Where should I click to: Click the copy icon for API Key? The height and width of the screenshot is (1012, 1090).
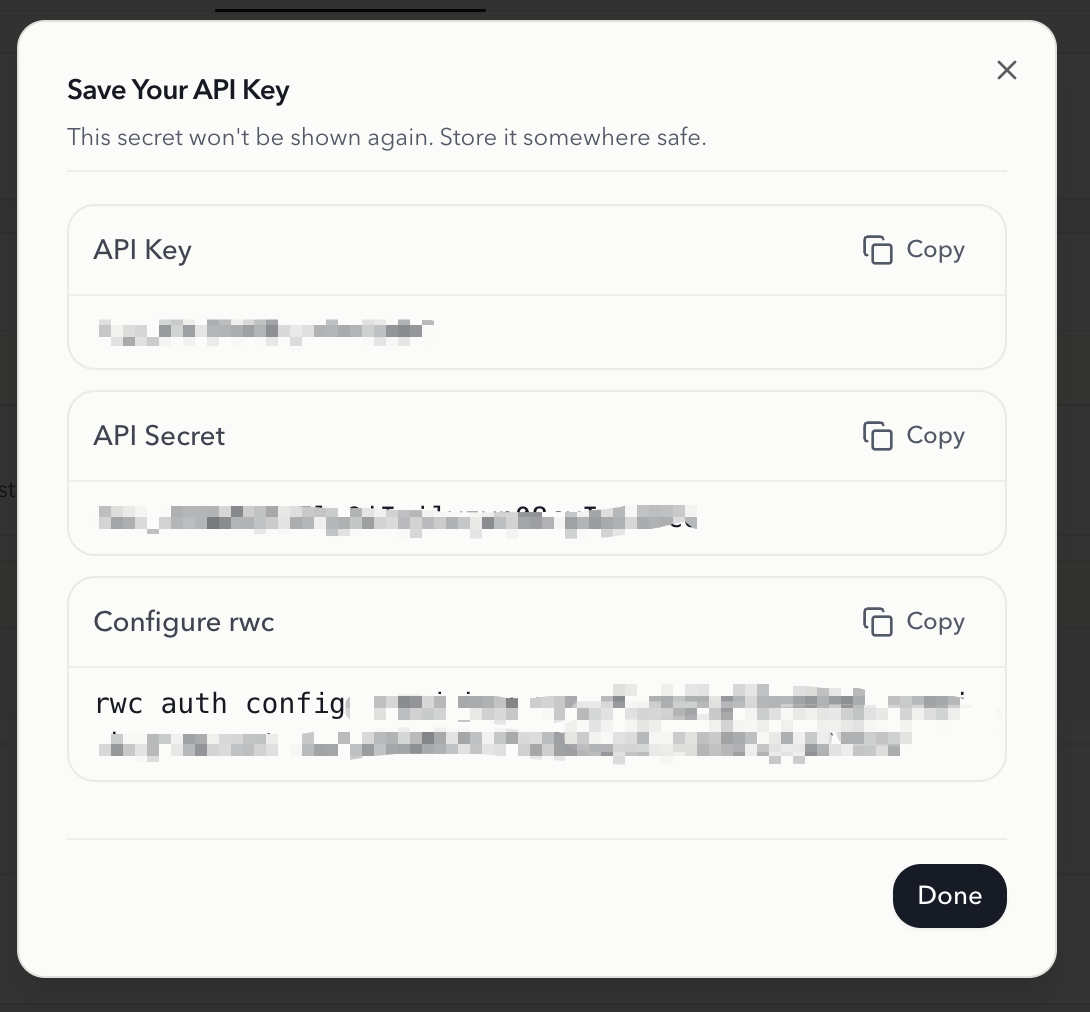point(877,250)
